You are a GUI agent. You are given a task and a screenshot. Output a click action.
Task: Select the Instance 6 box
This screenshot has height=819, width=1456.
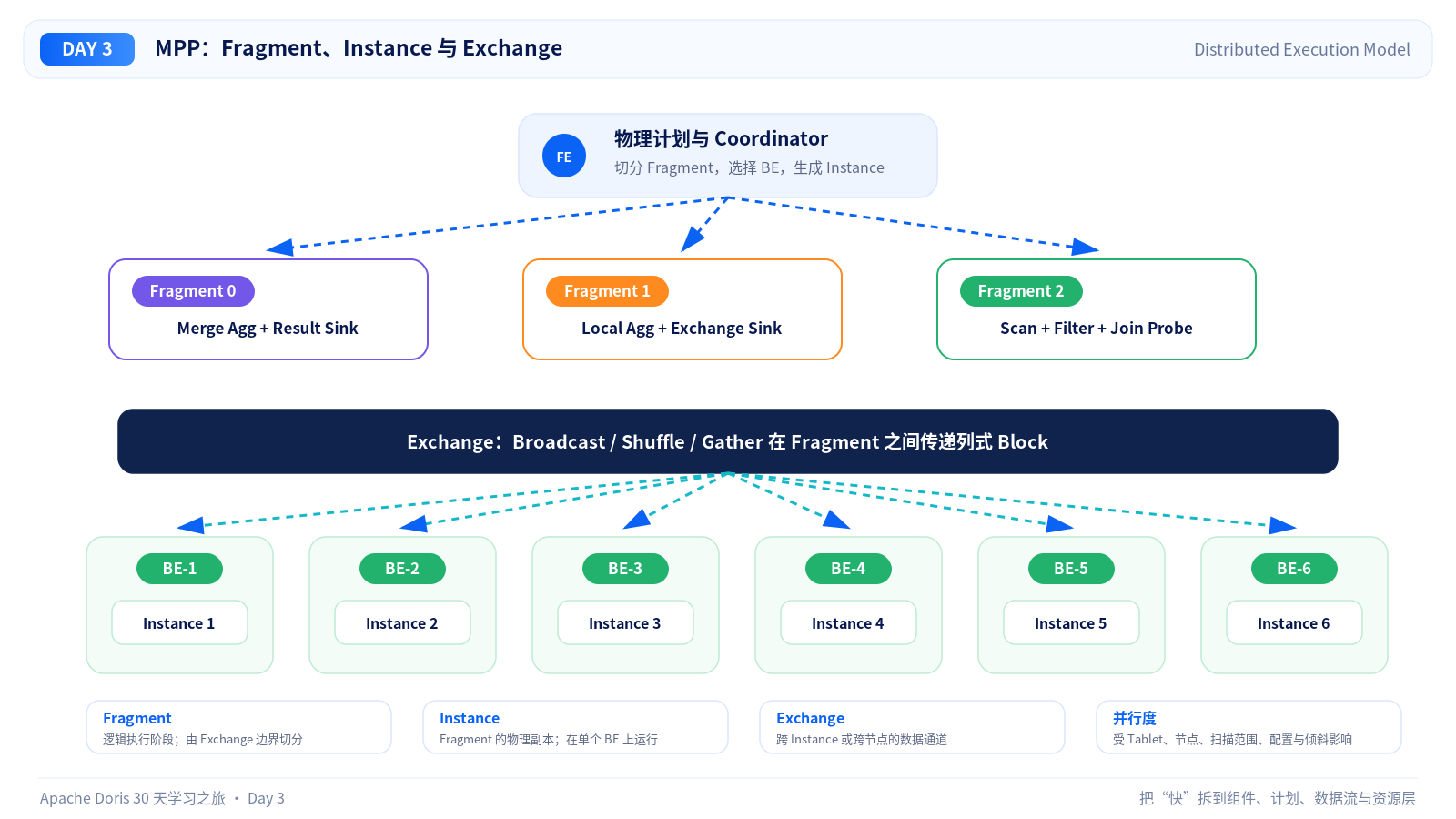click(x=1294, y=622)
